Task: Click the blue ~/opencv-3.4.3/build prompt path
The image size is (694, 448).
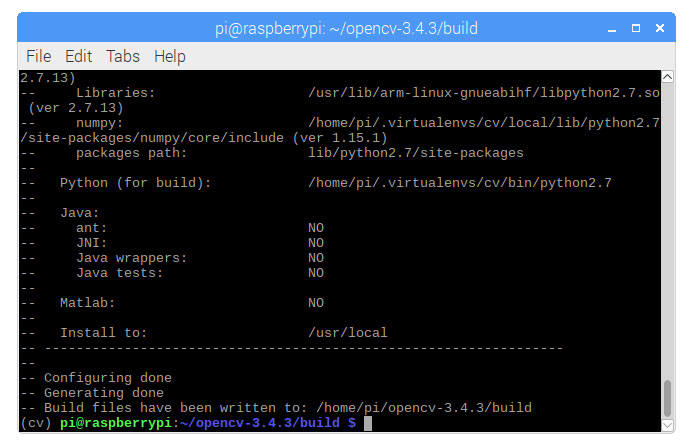Action: 260,423
